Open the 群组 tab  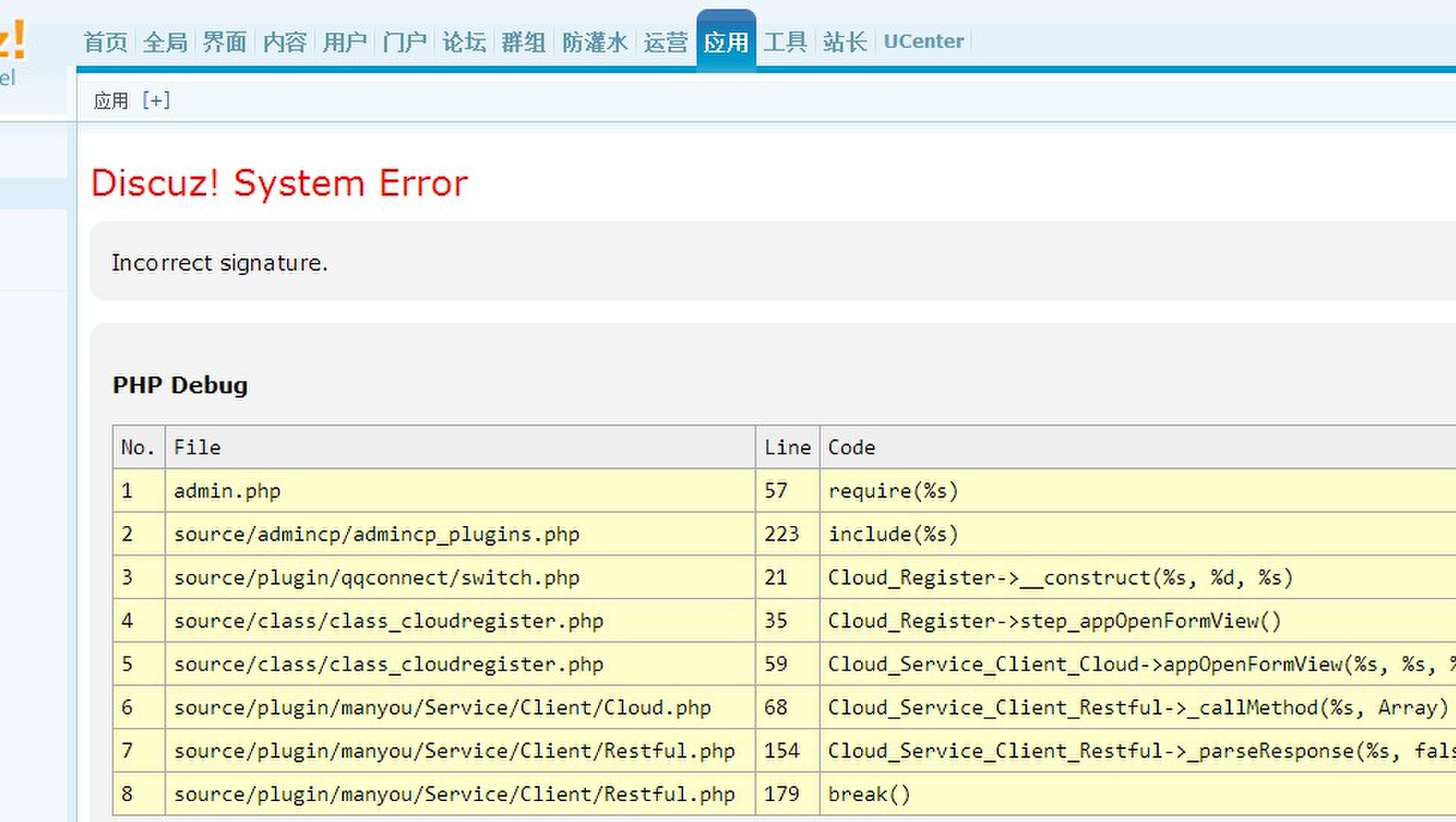(523, 42)
